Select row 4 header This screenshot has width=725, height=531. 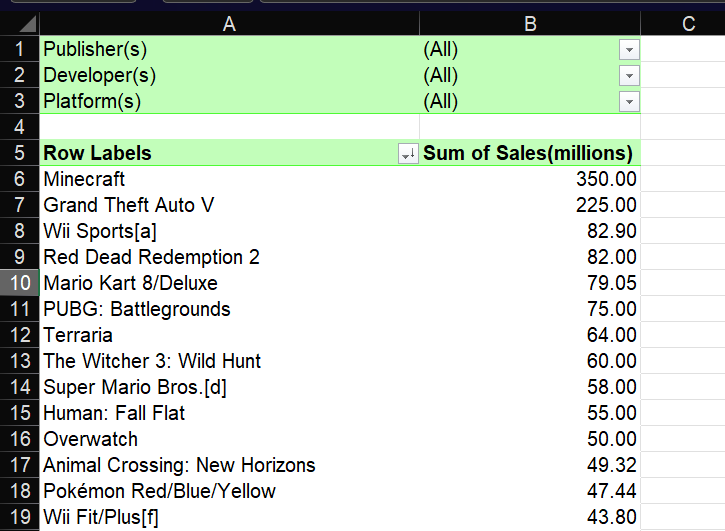click(x=19, y=127)
